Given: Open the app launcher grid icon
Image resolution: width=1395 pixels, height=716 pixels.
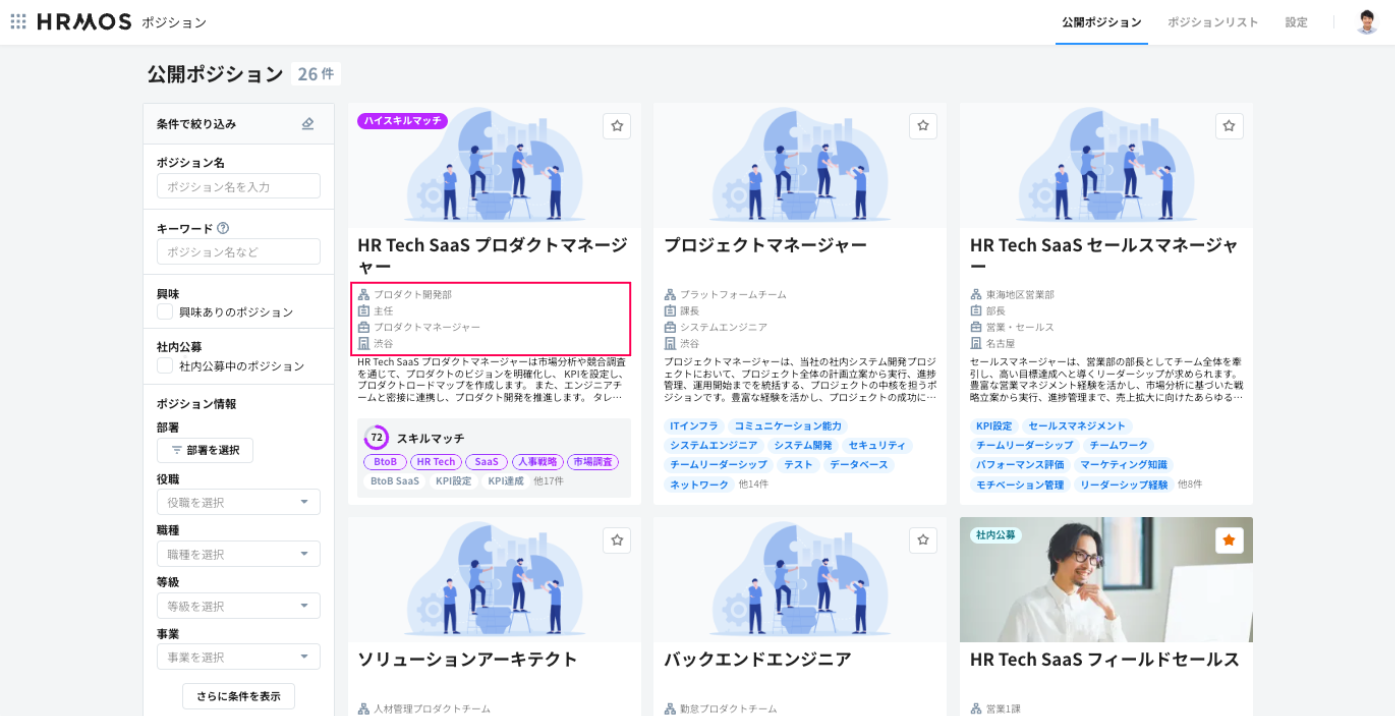Looking at the screenshot, I should coord(18,22).
